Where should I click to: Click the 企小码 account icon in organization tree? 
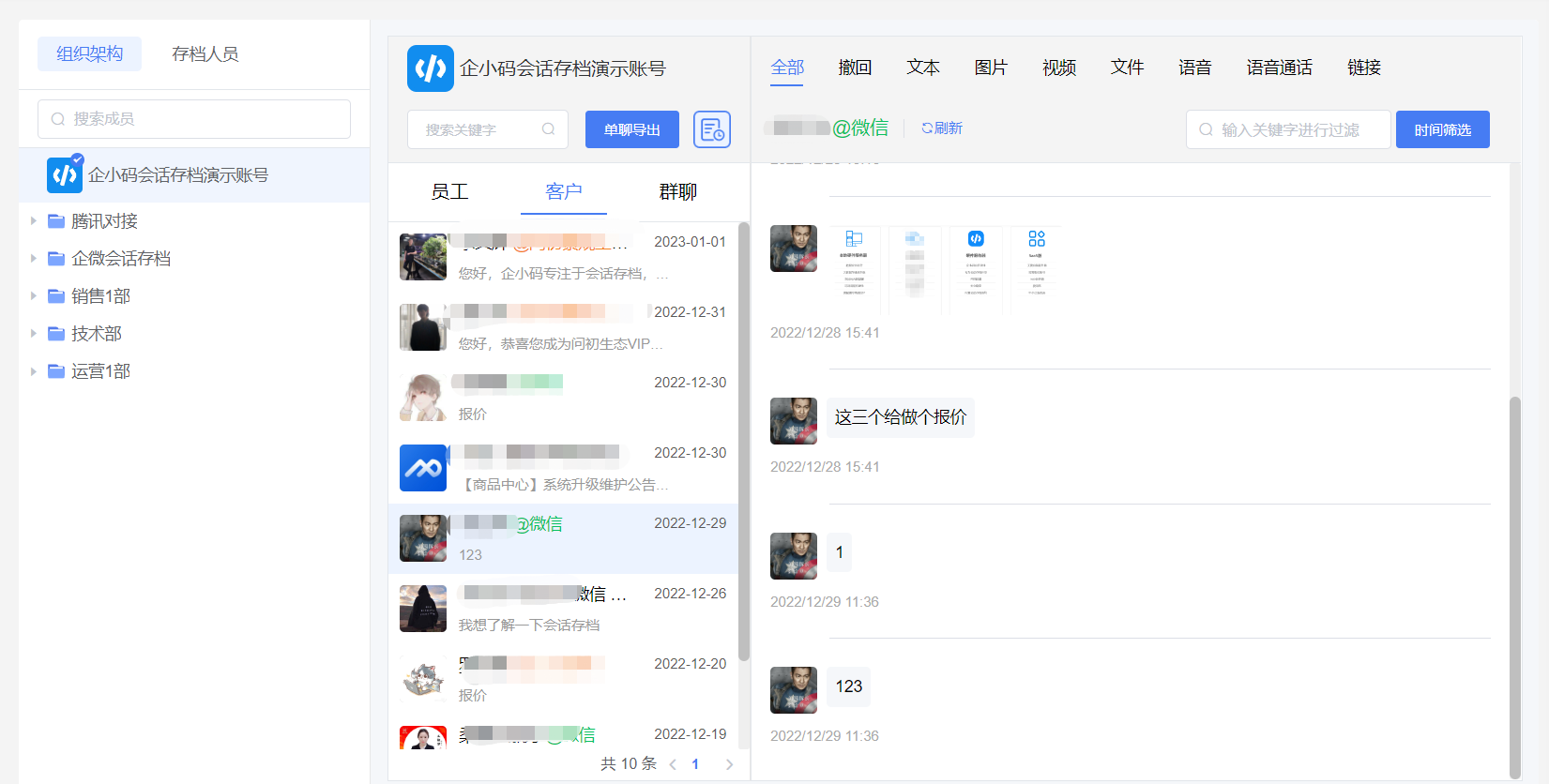click(65, 175)
